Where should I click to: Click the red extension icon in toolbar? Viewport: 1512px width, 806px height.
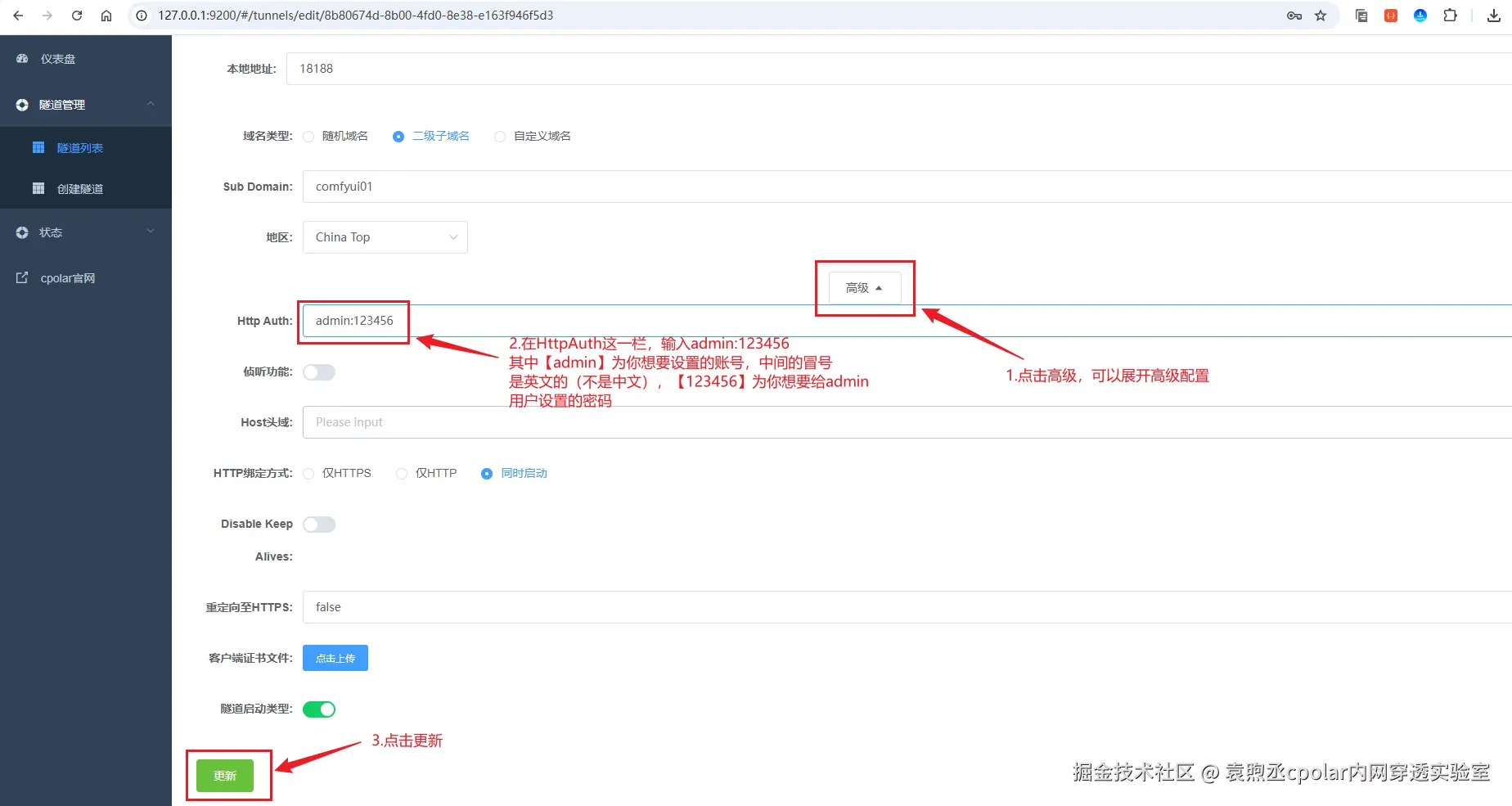pyautogui.click(x=1391, y=16)
